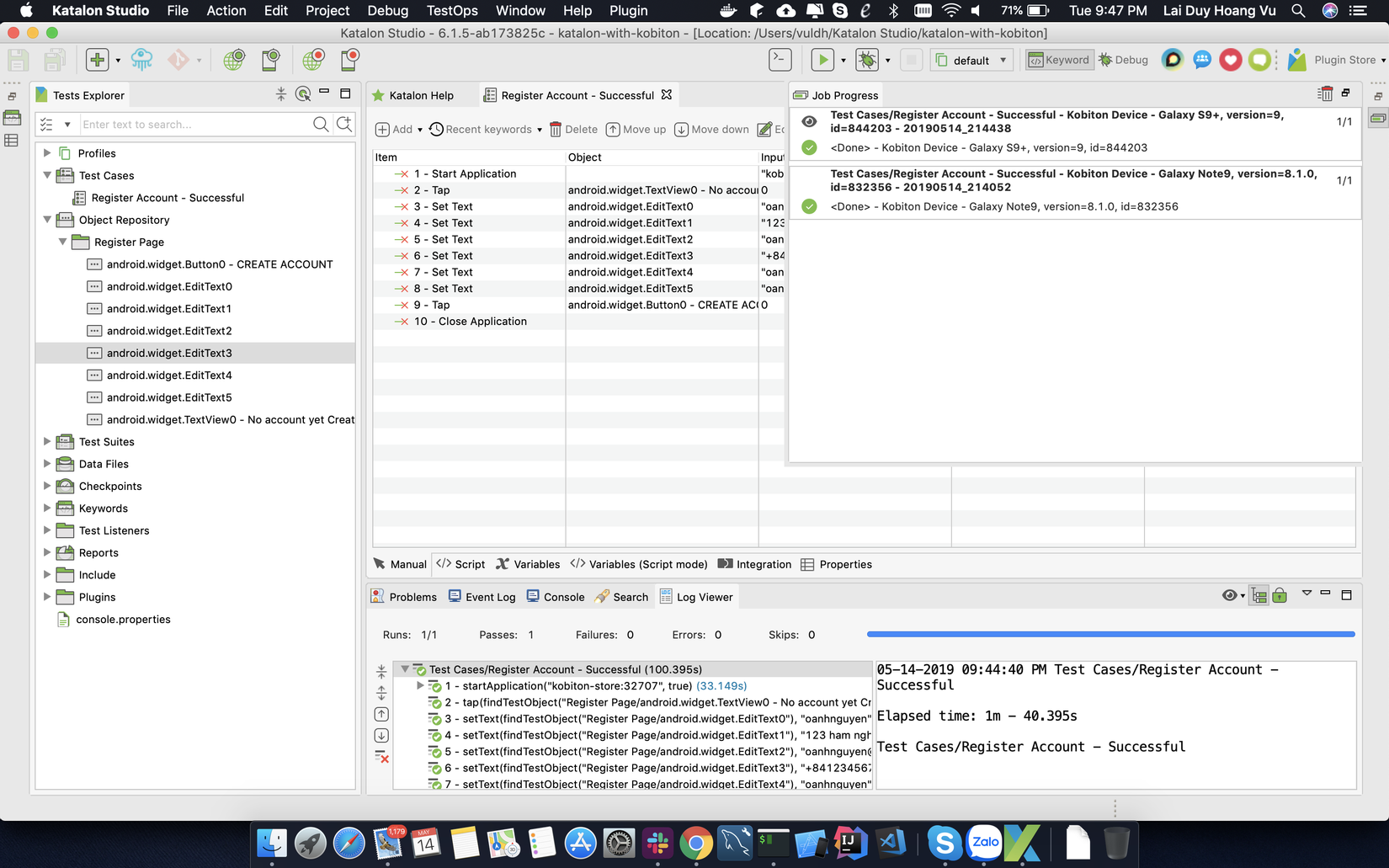Toggle the Keyword perspective button

click(1059, 60)
